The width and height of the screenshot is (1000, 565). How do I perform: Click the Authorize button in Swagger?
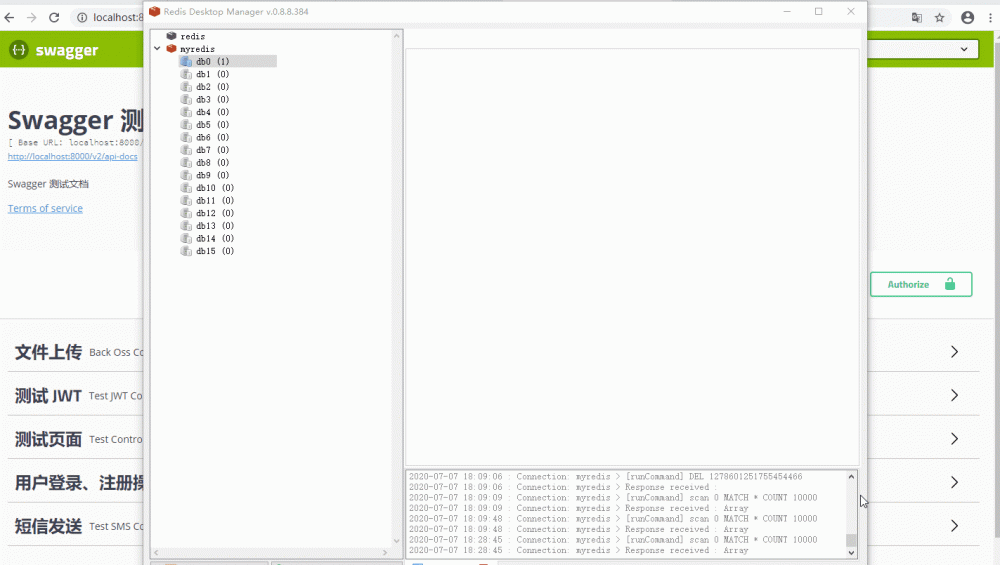click(x=921, y=284)
